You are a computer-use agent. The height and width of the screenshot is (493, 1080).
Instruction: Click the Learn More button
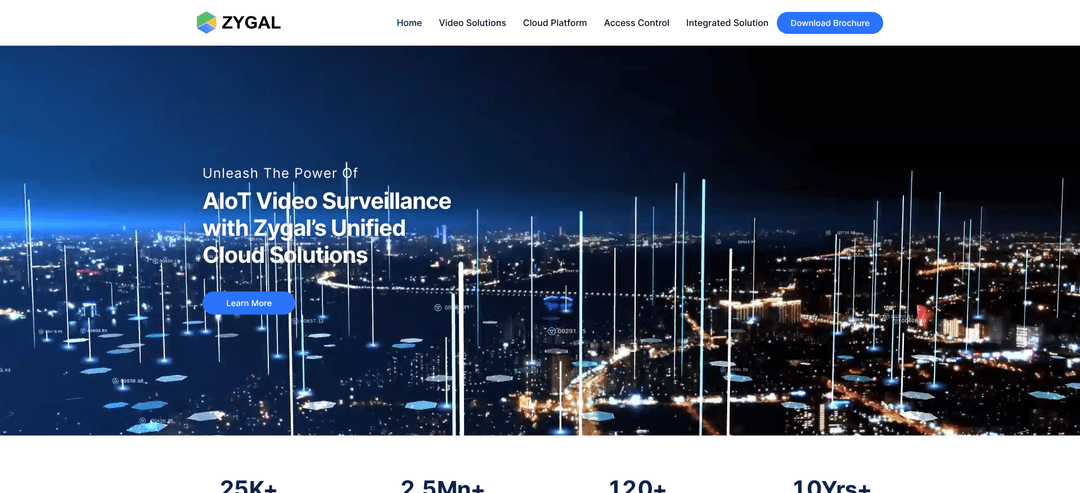tap(249, 303)
